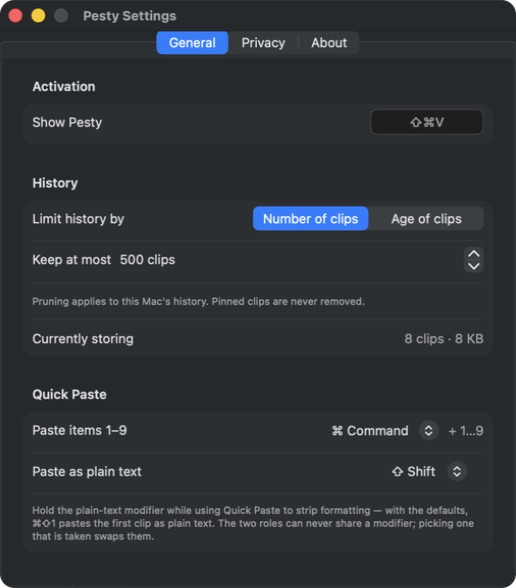Screen dimensions: 516x588
Task: Click the red close window button
Action: point(15,16)
